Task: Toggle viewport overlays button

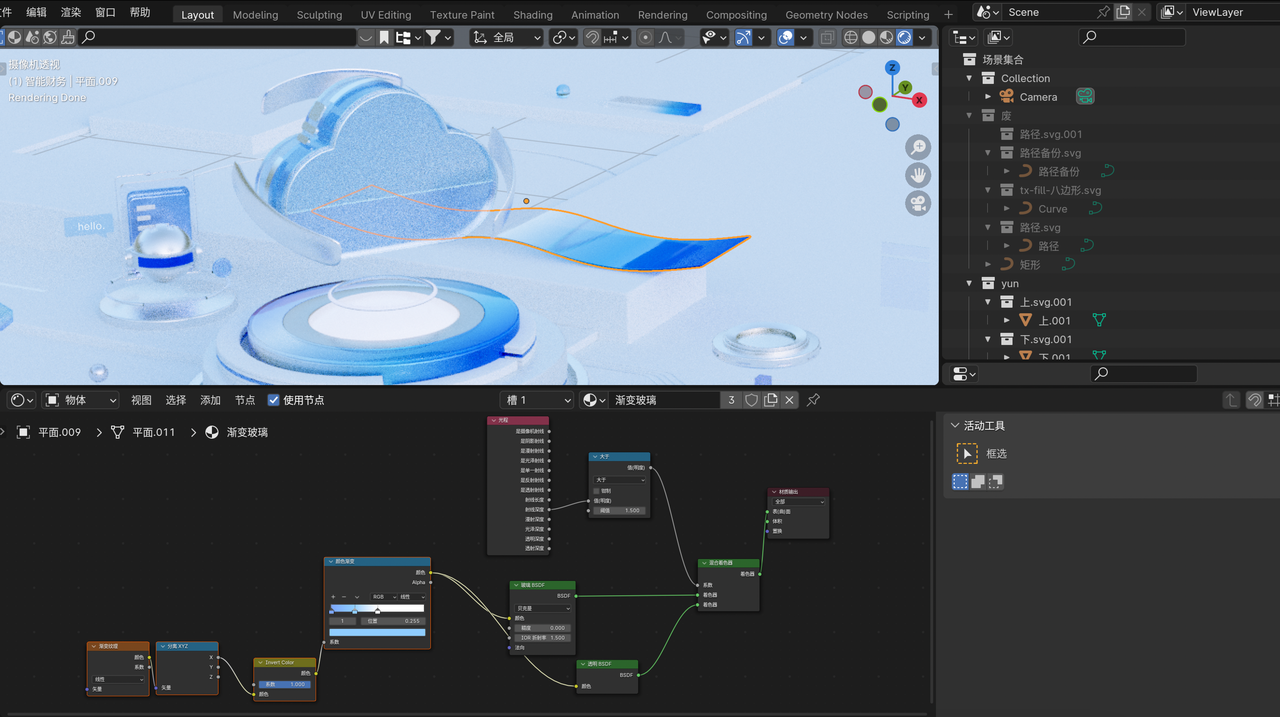Action: click(x=786, y=37)
